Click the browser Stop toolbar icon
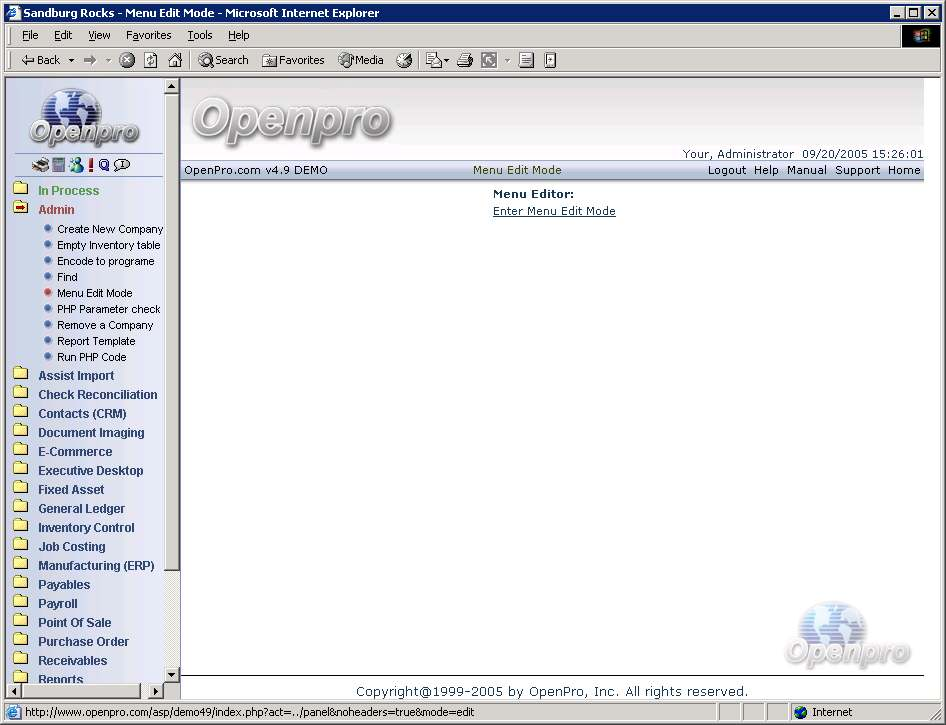The image size is (946, 725). point(127,60)
